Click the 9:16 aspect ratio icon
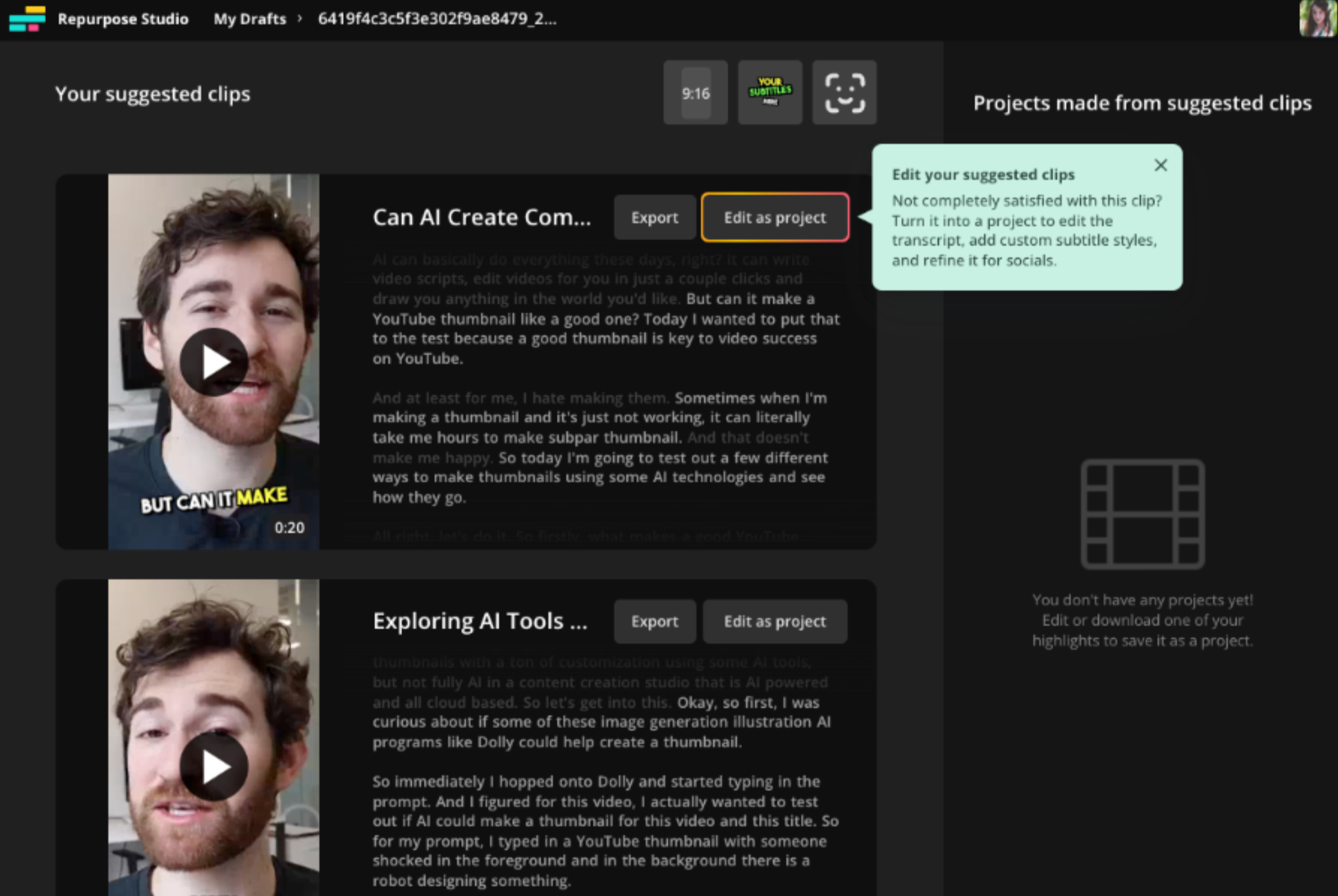 [695, 93]
